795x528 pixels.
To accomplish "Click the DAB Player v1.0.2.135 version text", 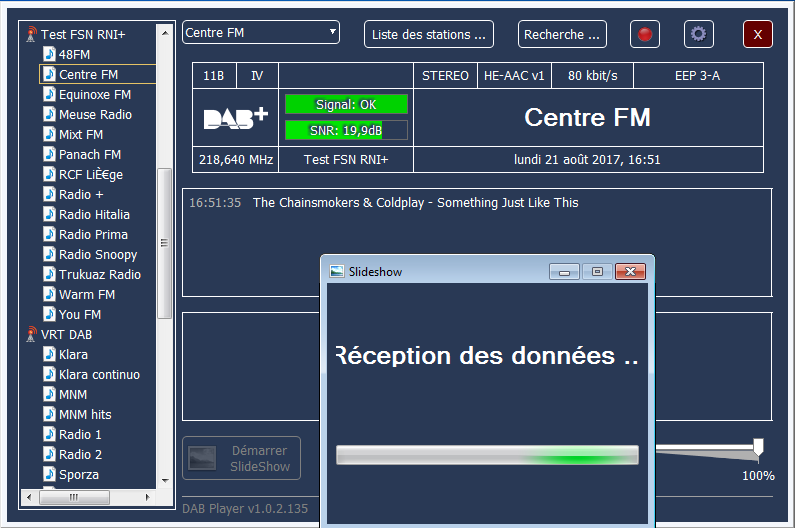I will [245, 509].
